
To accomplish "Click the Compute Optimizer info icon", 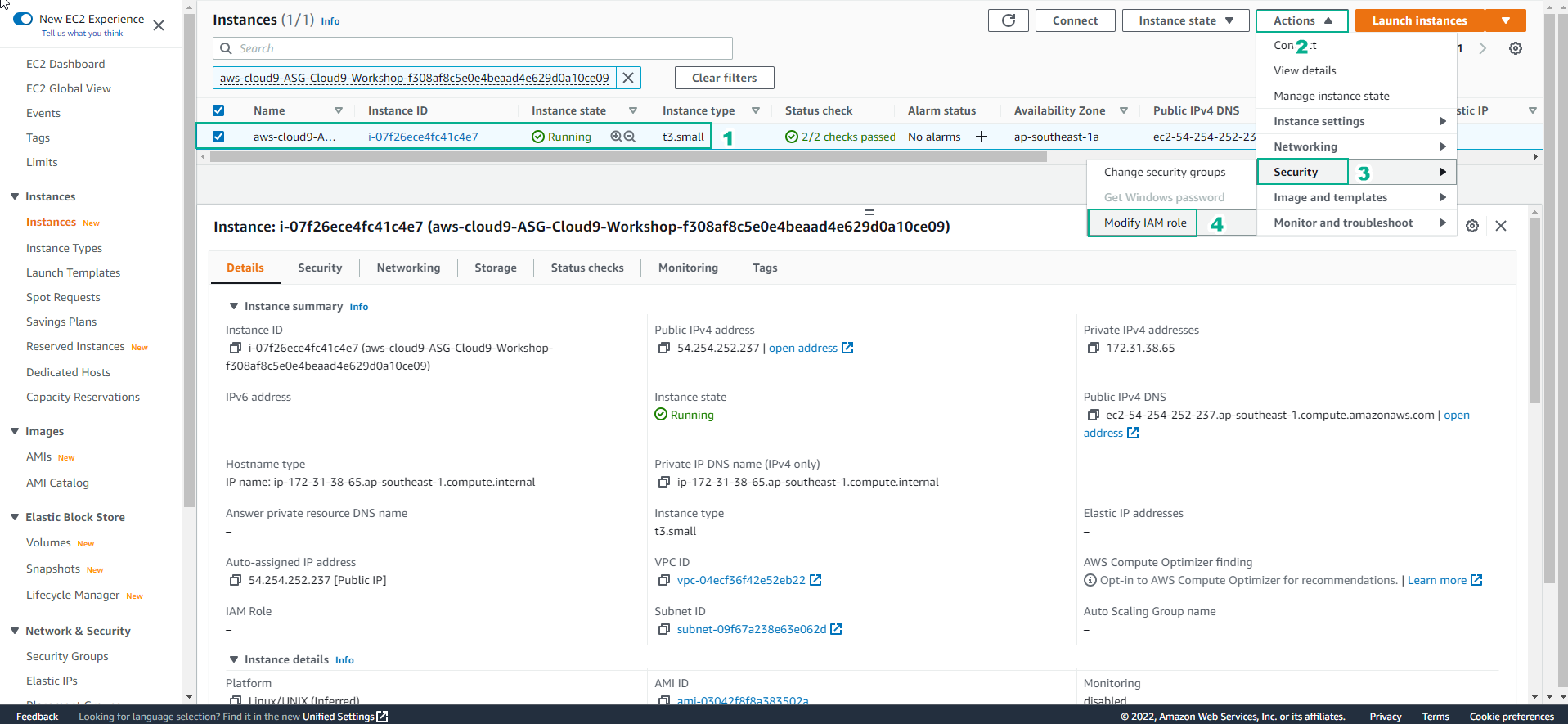I will pos(1090,580).
